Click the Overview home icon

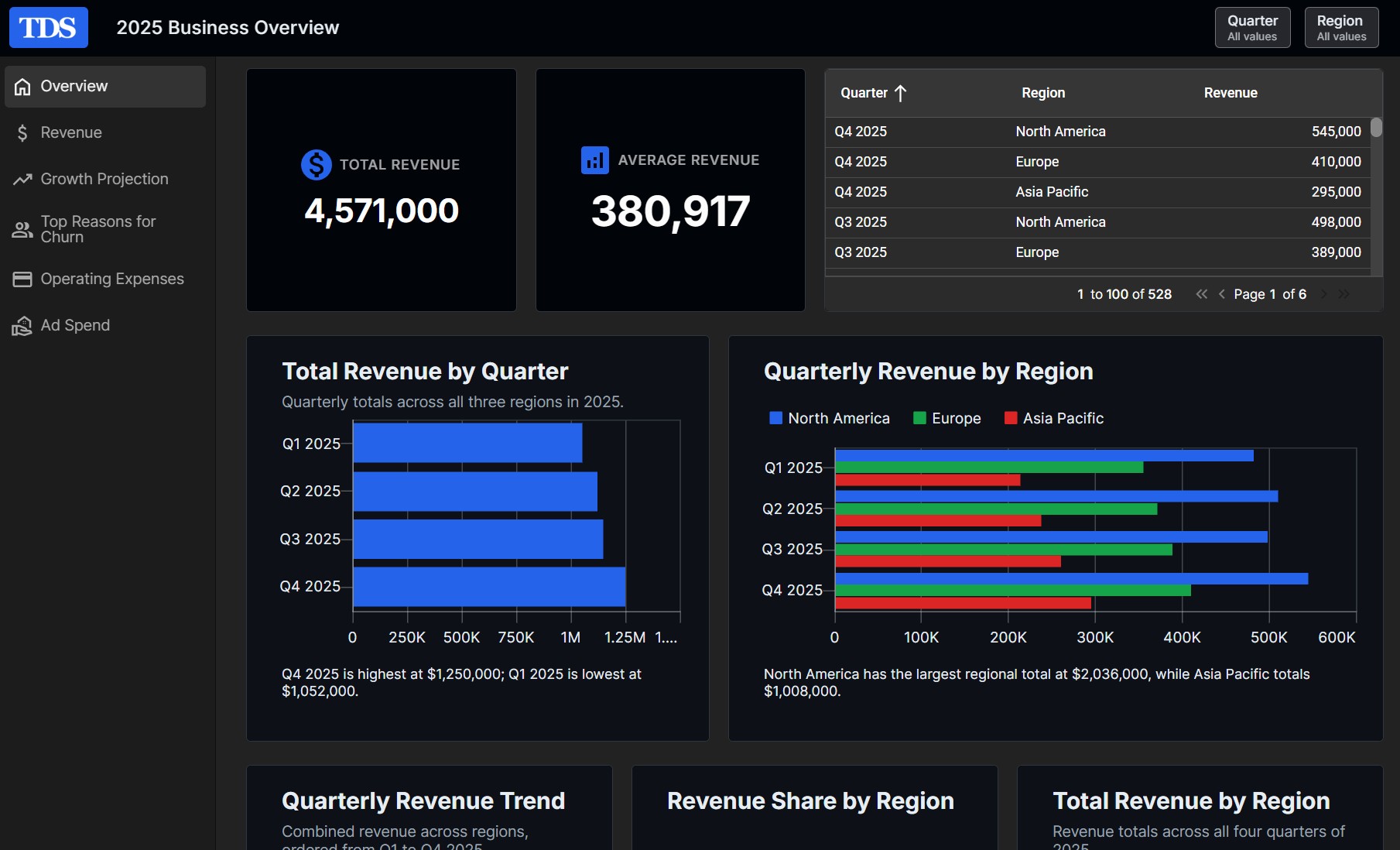22,87
